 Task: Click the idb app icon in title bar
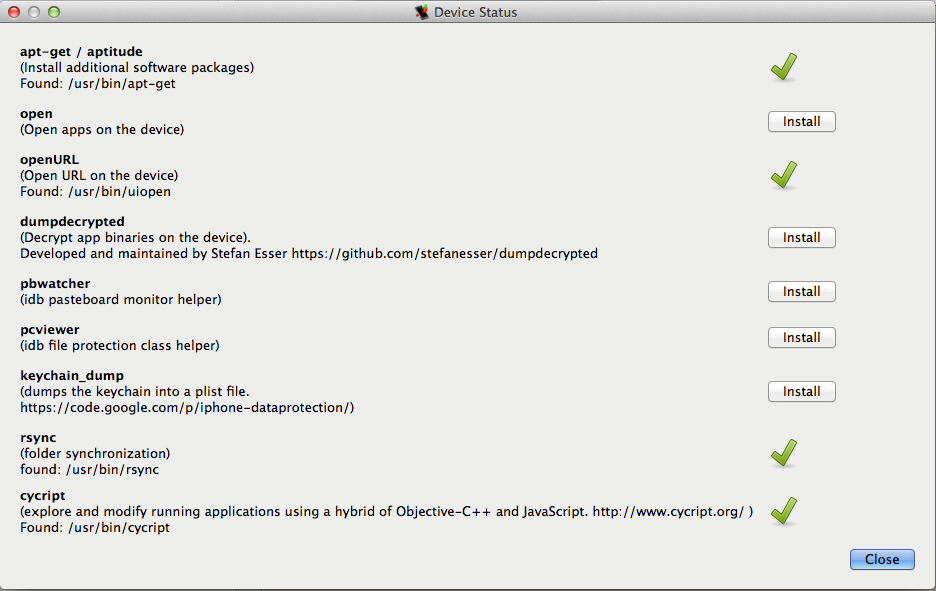coord(422,13)
